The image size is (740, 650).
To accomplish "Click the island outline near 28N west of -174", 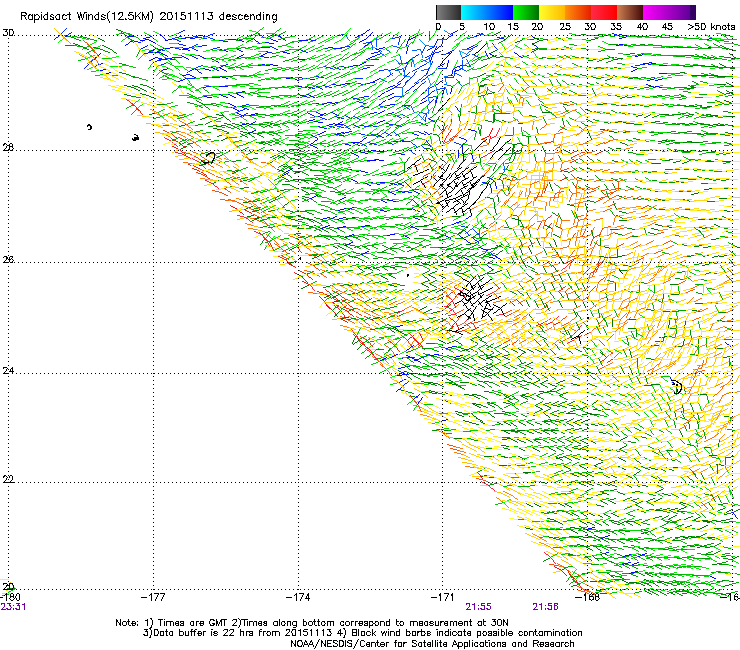I will pos(209,158).
